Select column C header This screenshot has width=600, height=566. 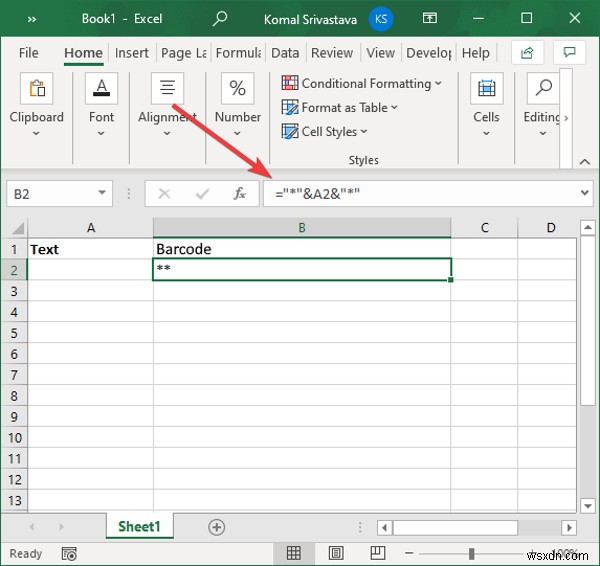point(484,228)
